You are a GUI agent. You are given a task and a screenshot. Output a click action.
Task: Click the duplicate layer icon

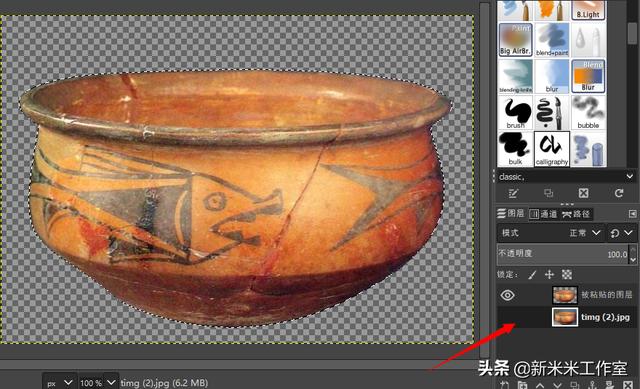pos(575,385)
